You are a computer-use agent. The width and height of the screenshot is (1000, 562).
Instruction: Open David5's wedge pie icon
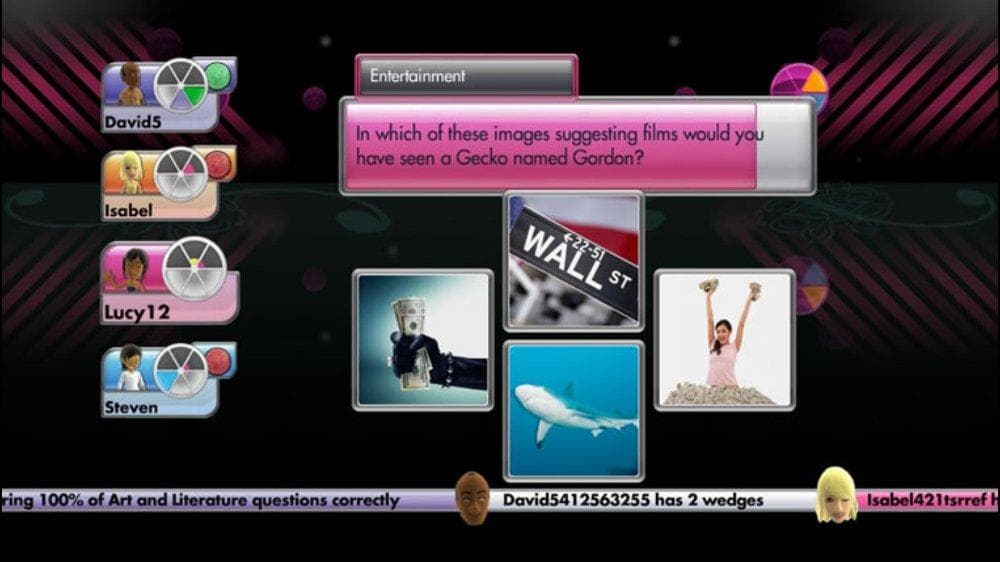[x=181, y=86]
